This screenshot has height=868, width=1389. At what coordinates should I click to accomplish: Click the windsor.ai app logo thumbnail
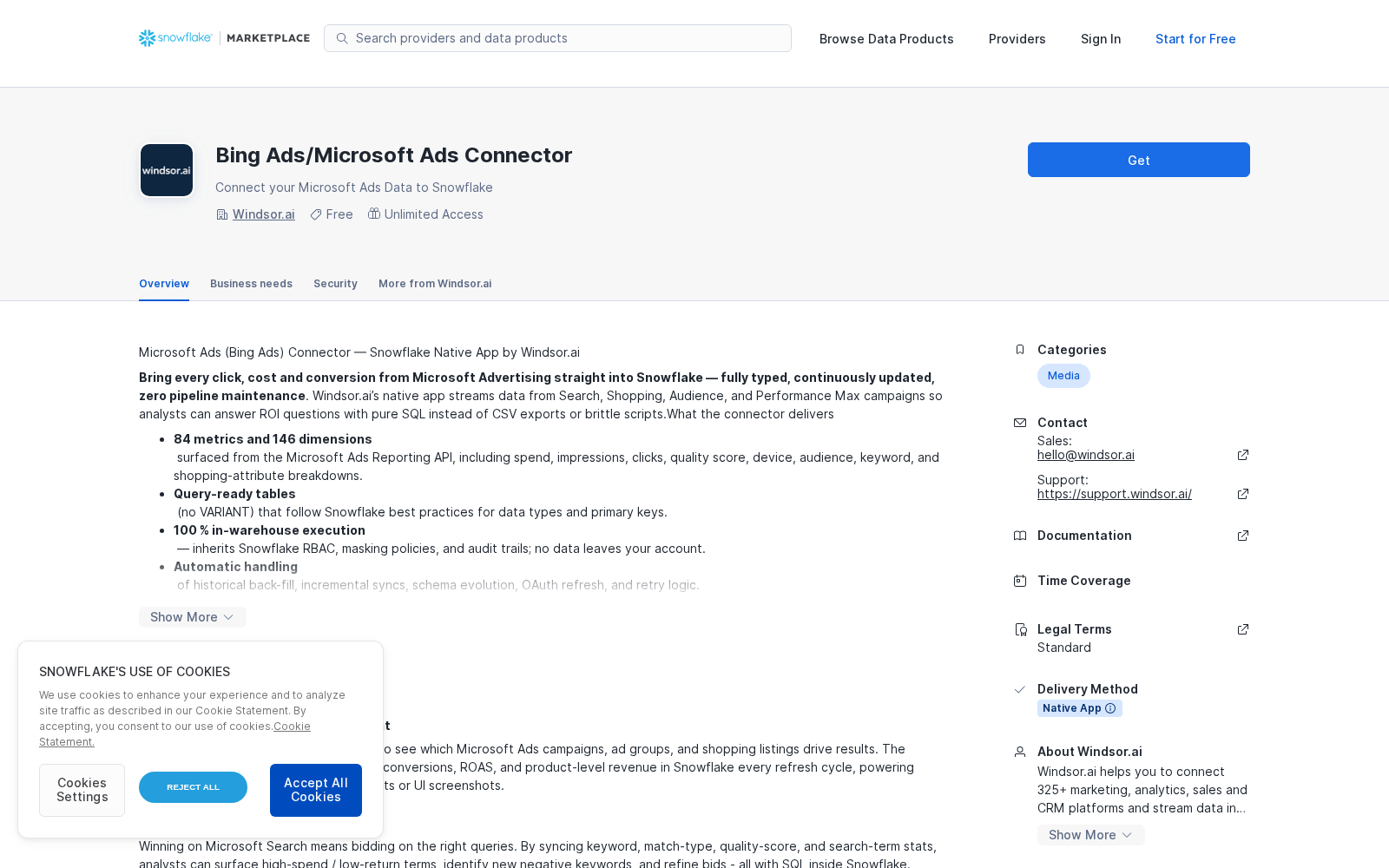[167, 170]
